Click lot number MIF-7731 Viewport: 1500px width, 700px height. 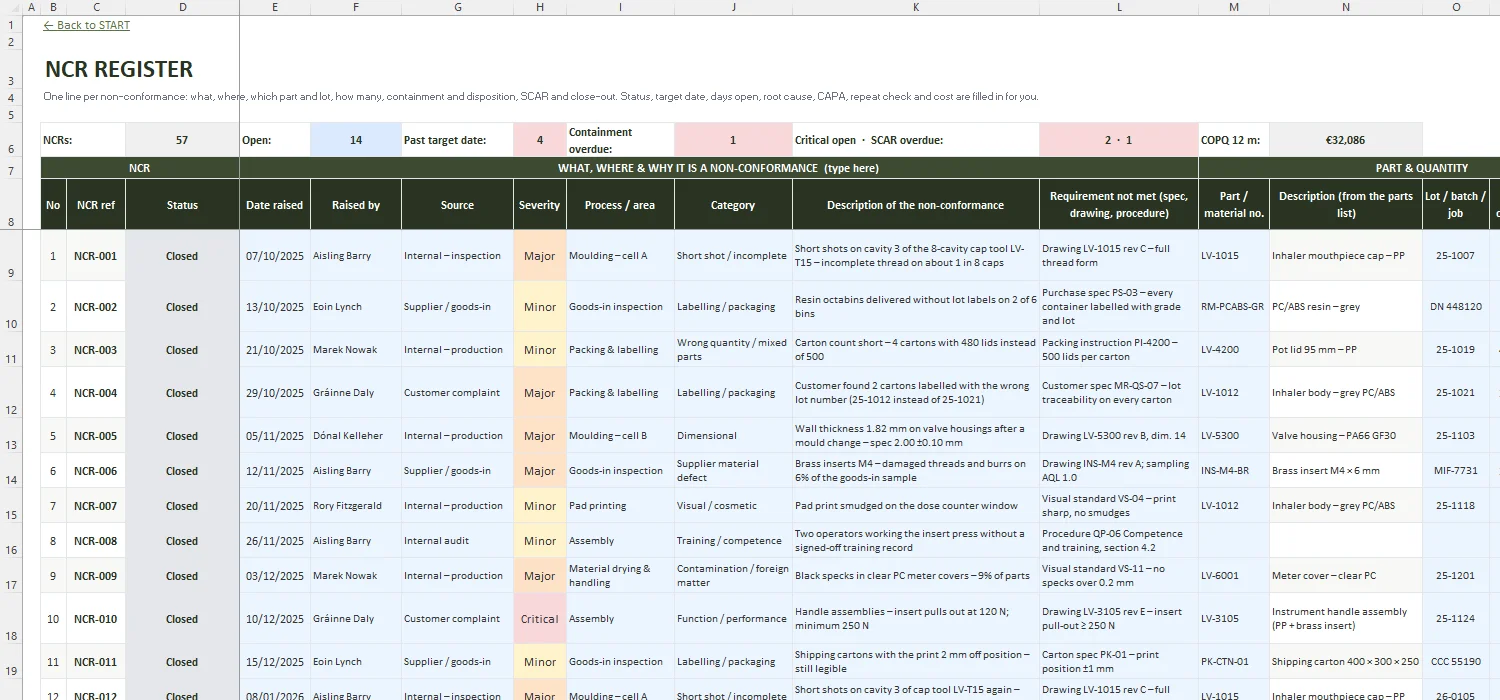point(1456,471)
